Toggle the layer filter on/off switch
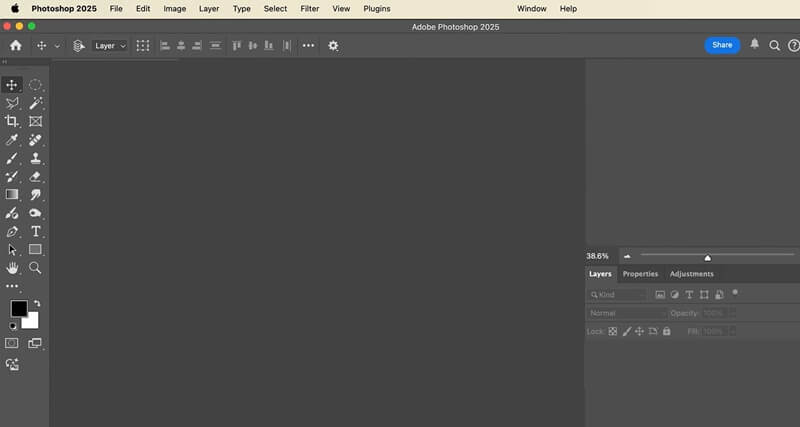800x427 pixels. 735,293
